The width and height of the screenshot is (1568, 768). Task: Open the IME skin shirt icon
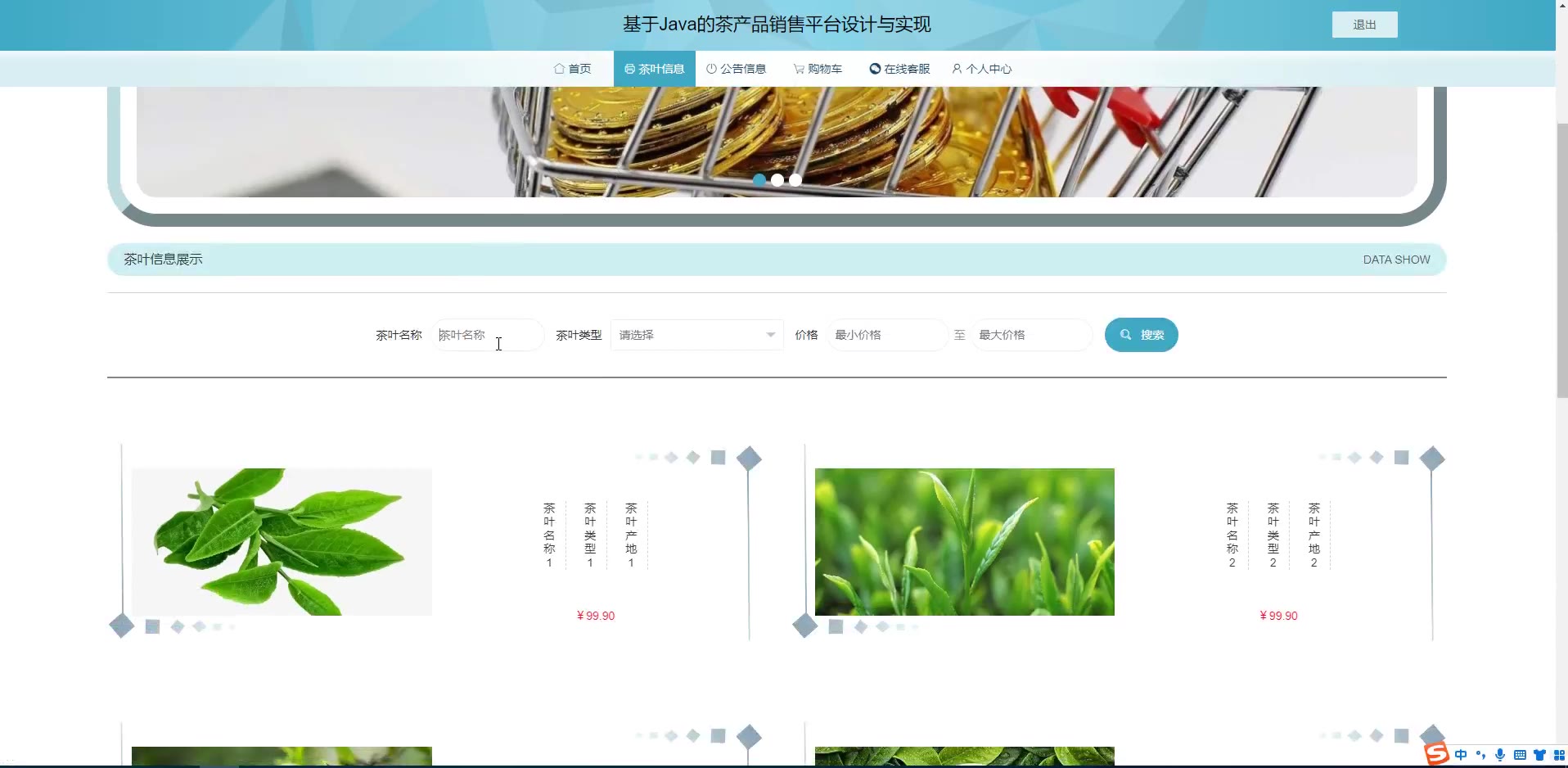1539,755
